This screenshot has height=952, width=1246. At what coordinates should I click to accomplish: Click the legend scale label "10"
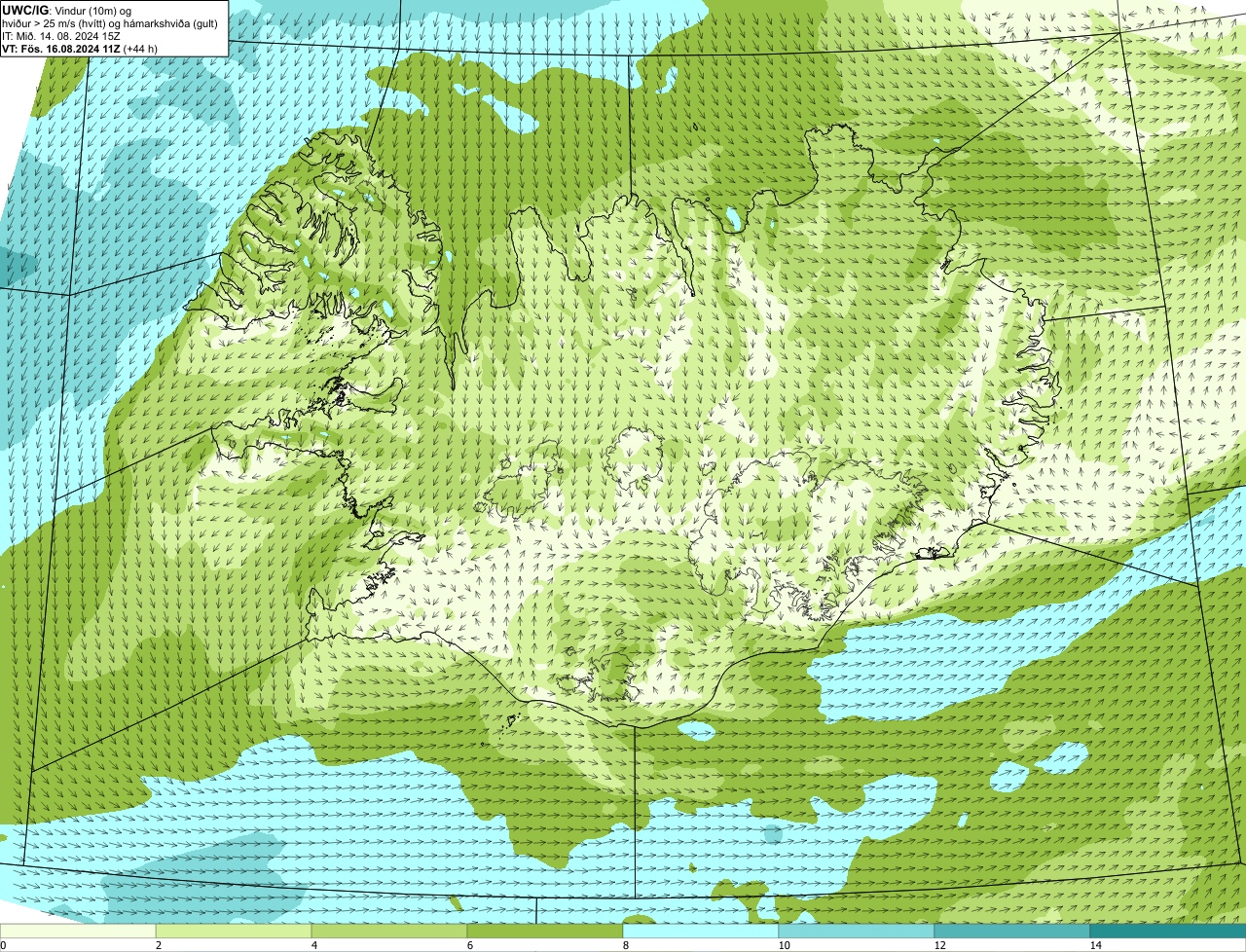[x=783, y=945]
